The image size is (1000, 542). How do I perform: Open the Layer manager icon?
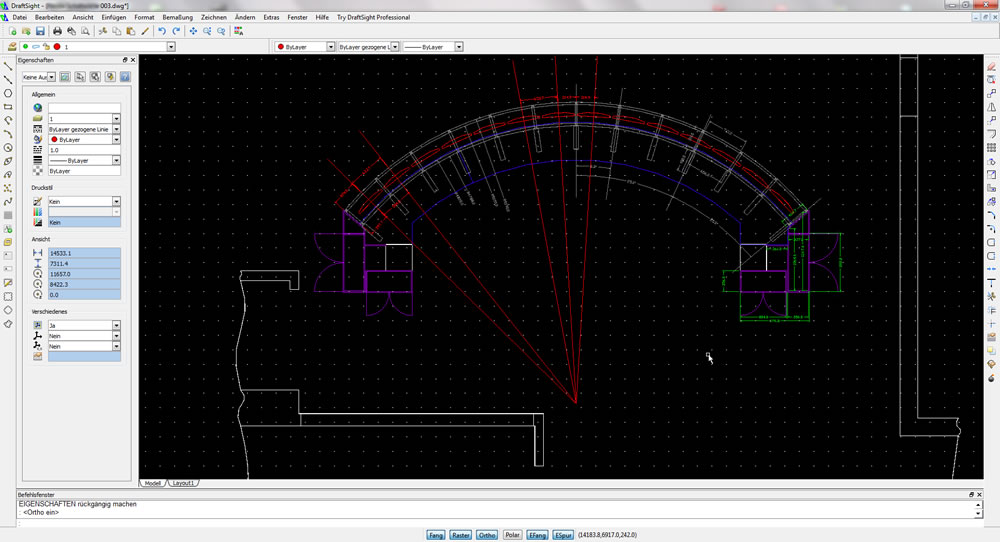12,47
